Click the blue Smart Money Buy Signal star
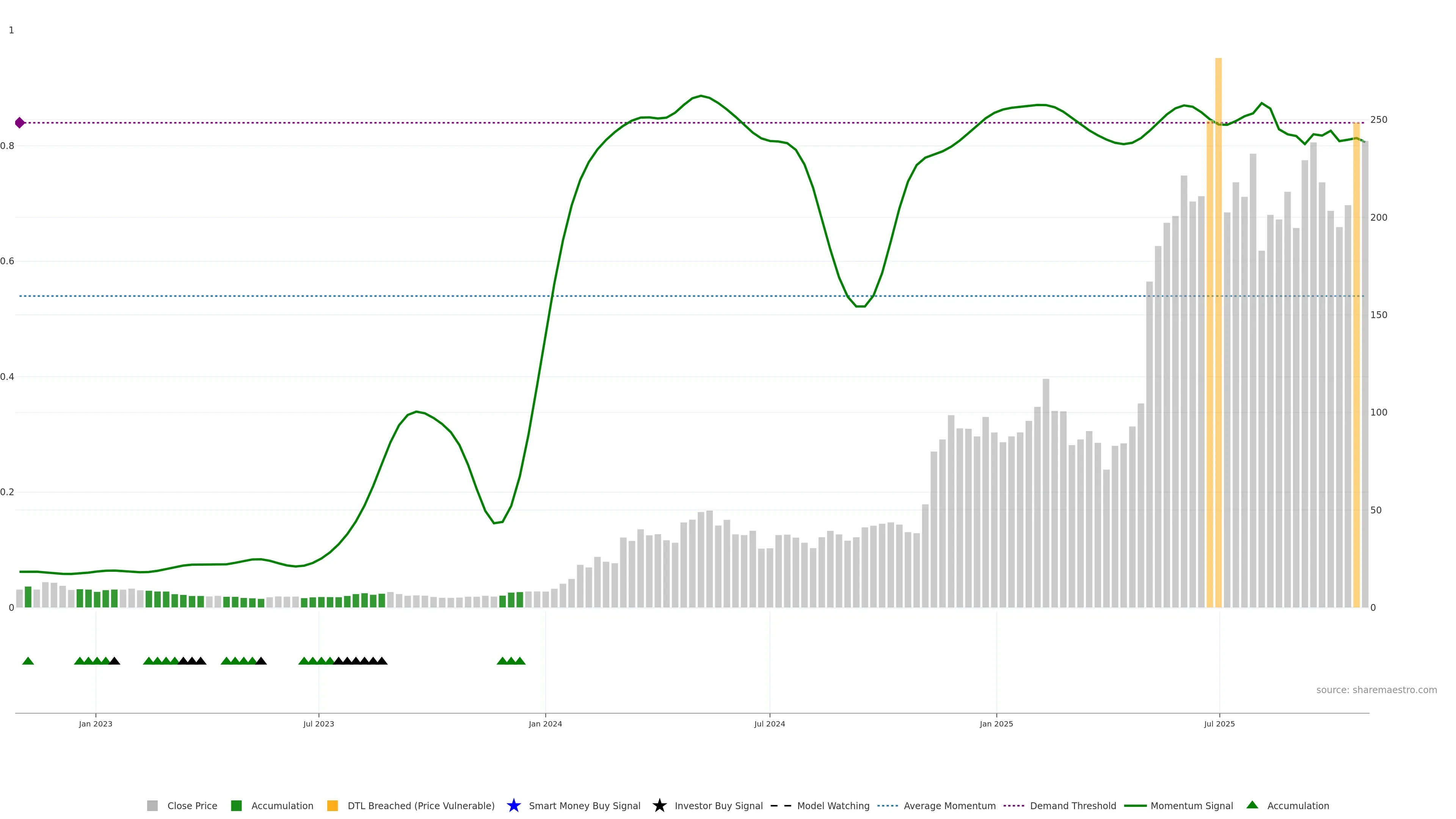Screen dimensions: 1456x819 pos(513,805)
